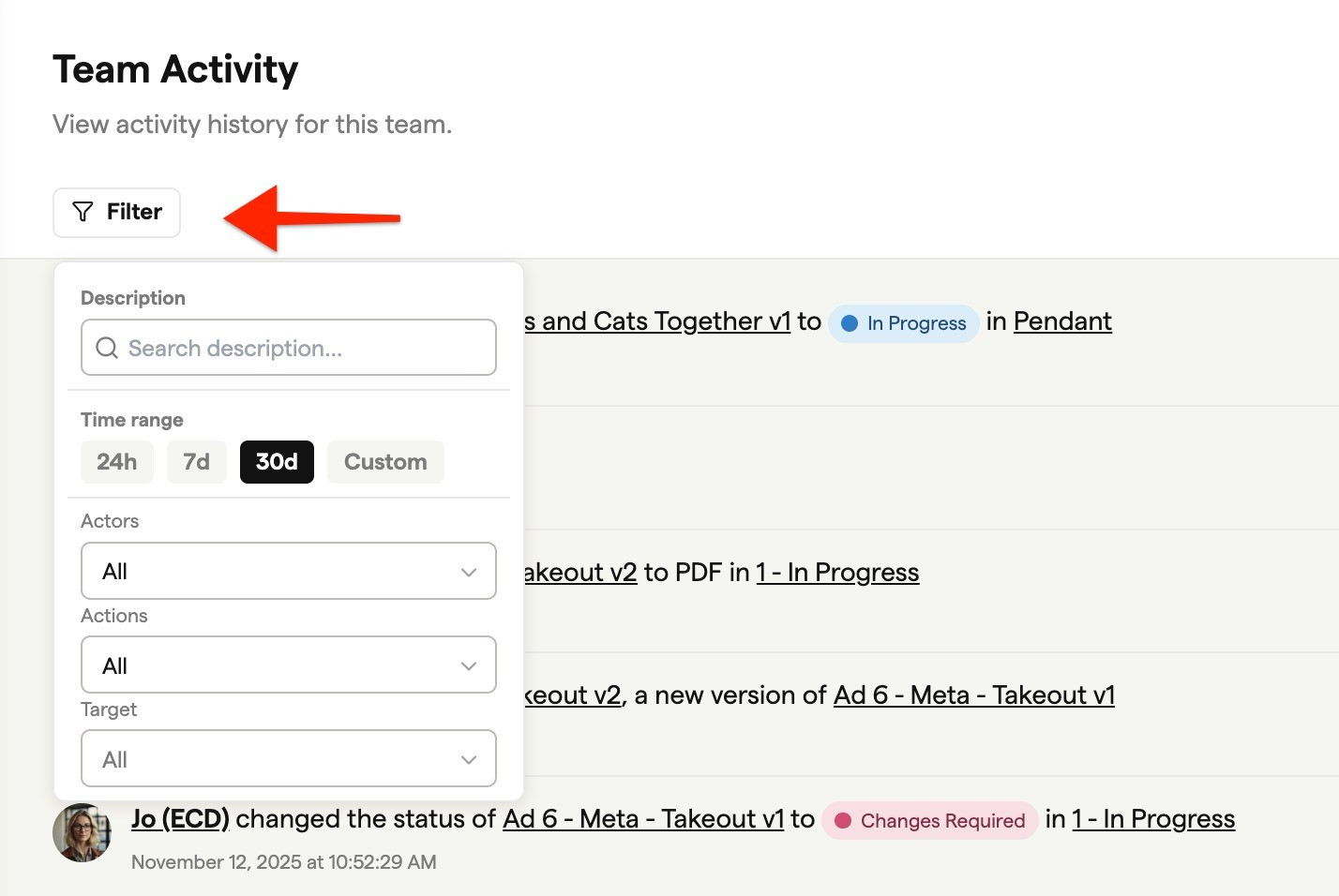This screenshot has height=896, width=1339.
Task: Click the funnel Filter icon
Action: 83,212
